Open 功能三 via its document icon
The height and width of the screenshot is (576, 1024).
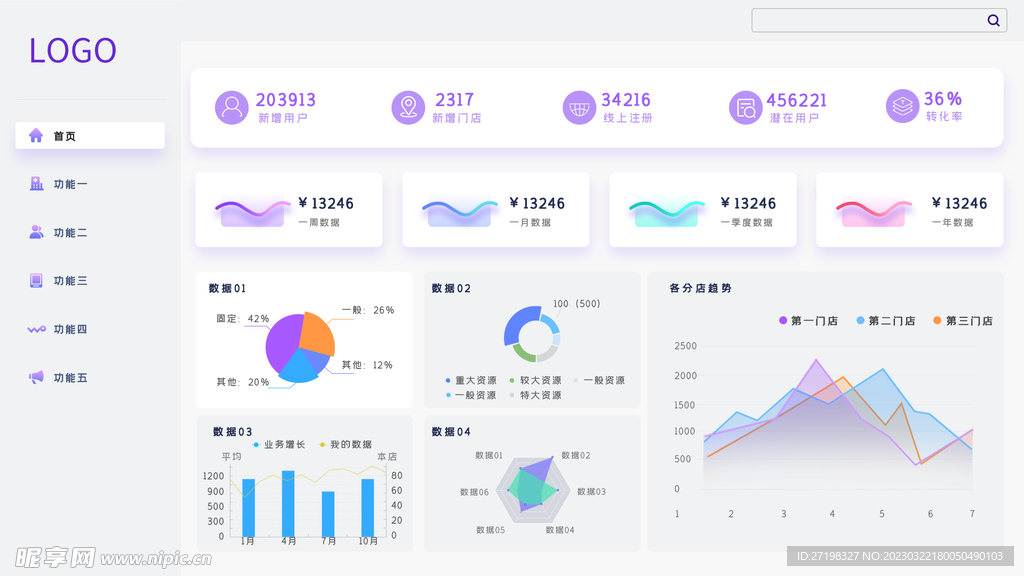click(x=35, y=281)
